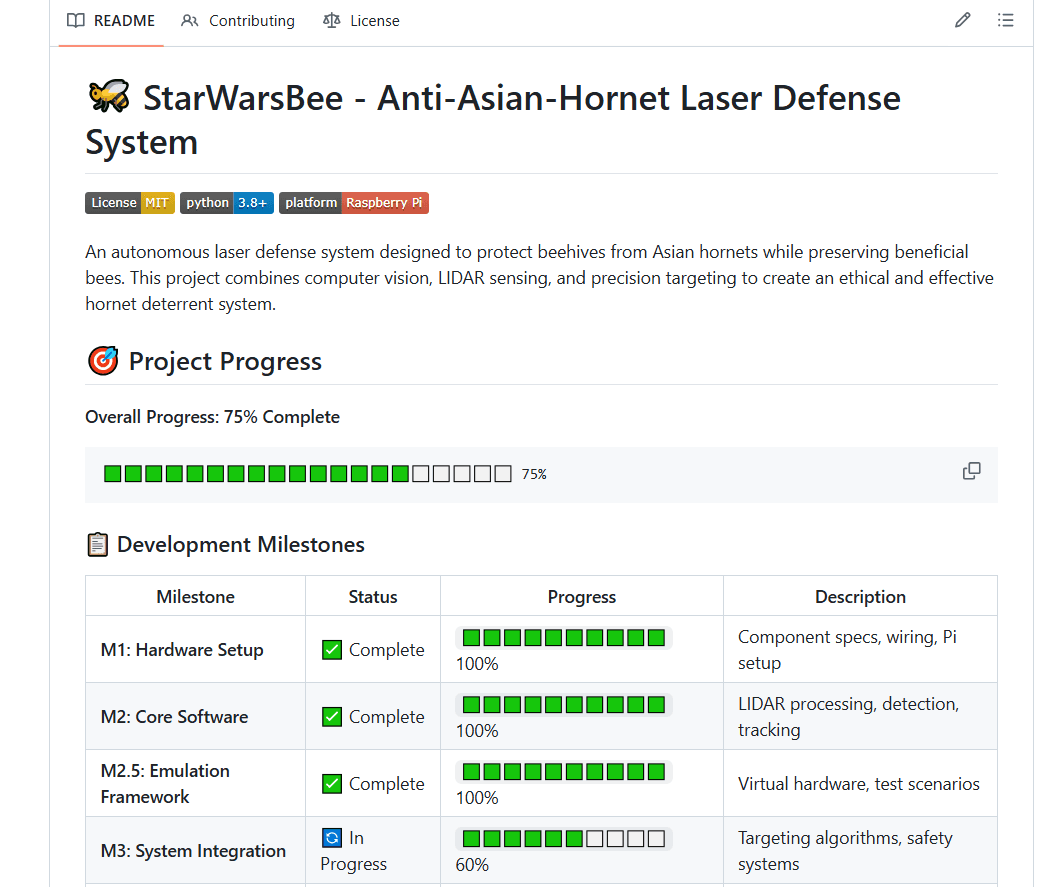Image resolution: width=1062 pixels, height=887 pixels.
Task: Click the people icon beside Contributing
Action: 189,20
